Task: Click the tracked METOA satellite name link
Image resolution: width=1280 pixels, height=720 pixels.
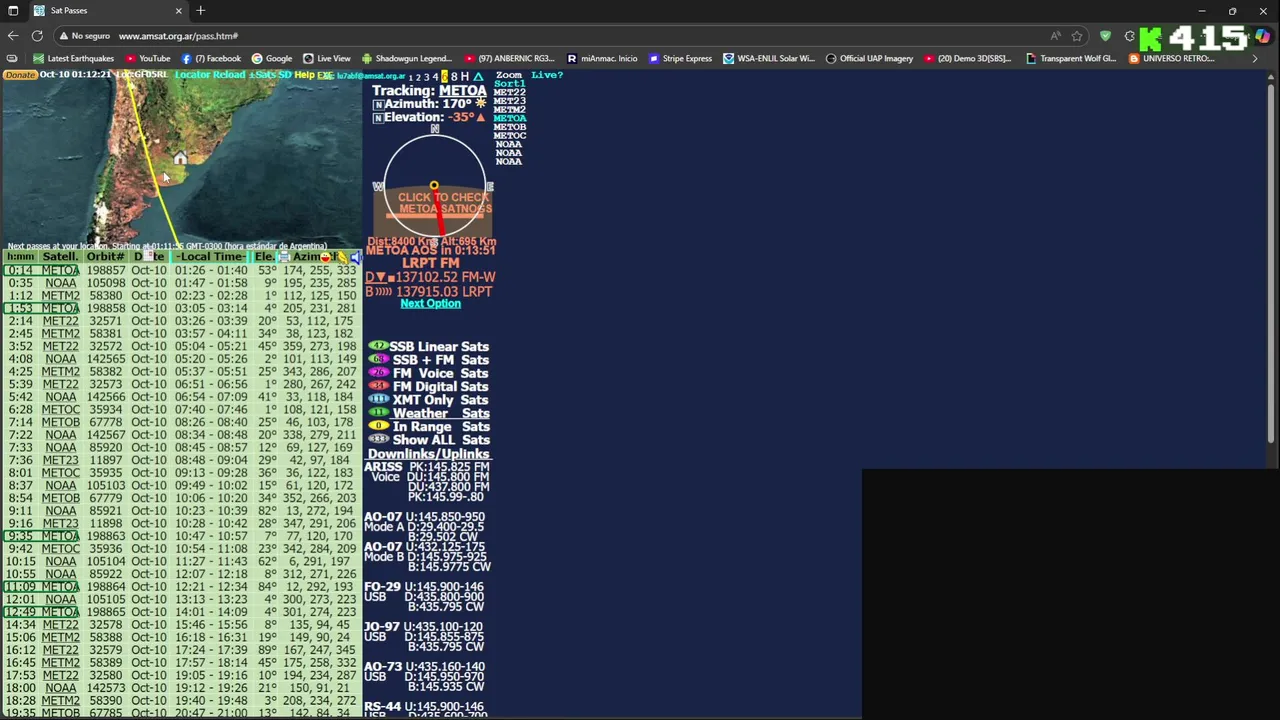Action: [462, 91]
